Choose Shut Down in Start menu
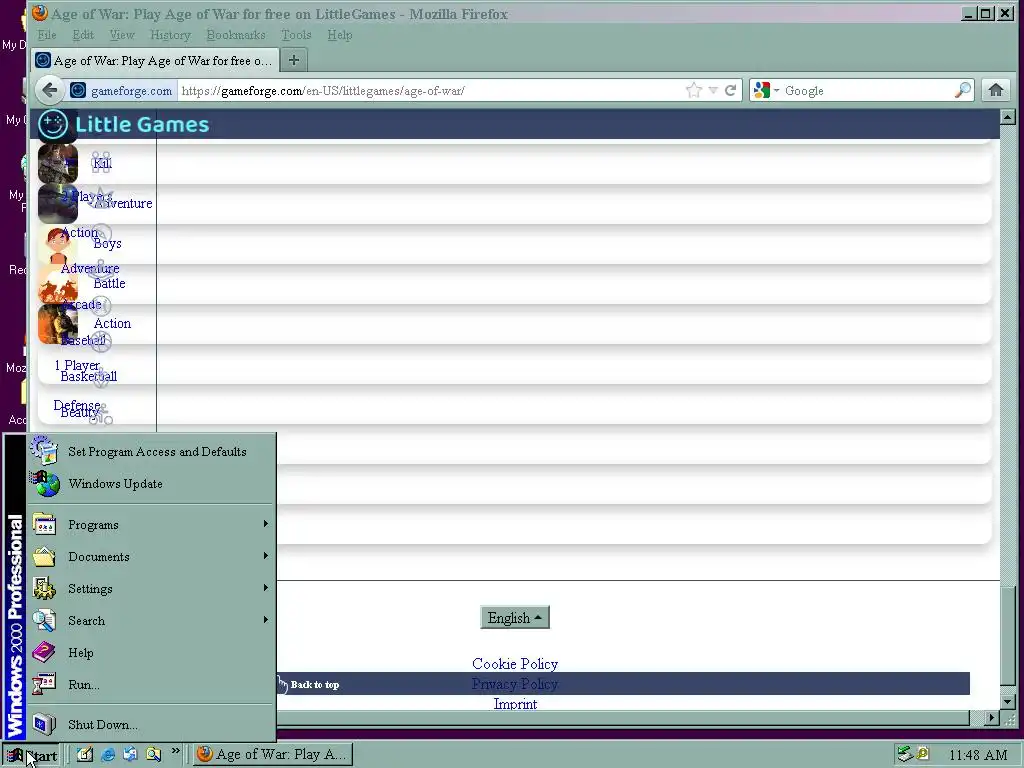 pos(152,724)
